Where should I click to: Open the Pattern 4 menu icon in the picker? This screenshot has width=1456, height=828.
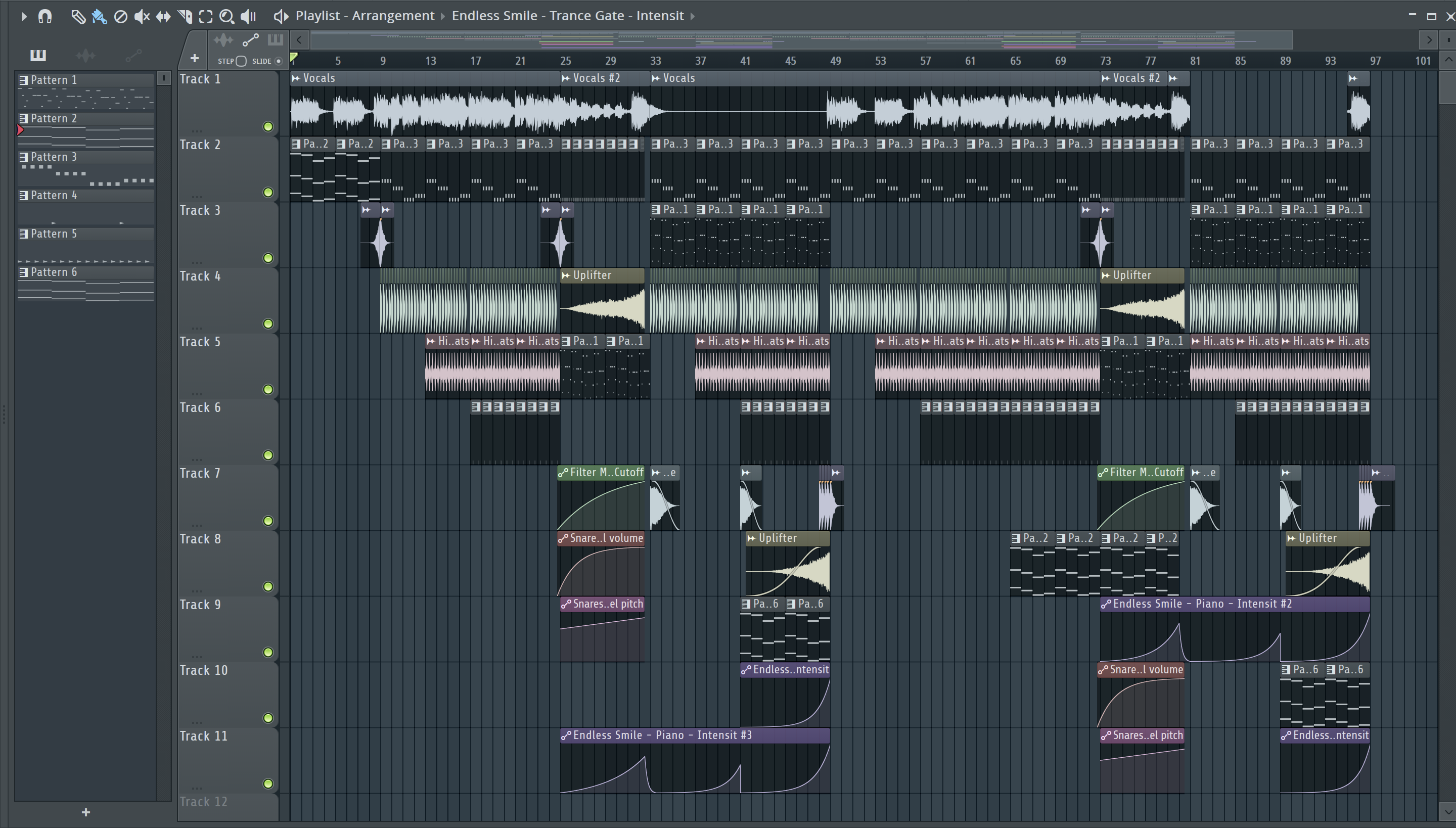(23, 196)
